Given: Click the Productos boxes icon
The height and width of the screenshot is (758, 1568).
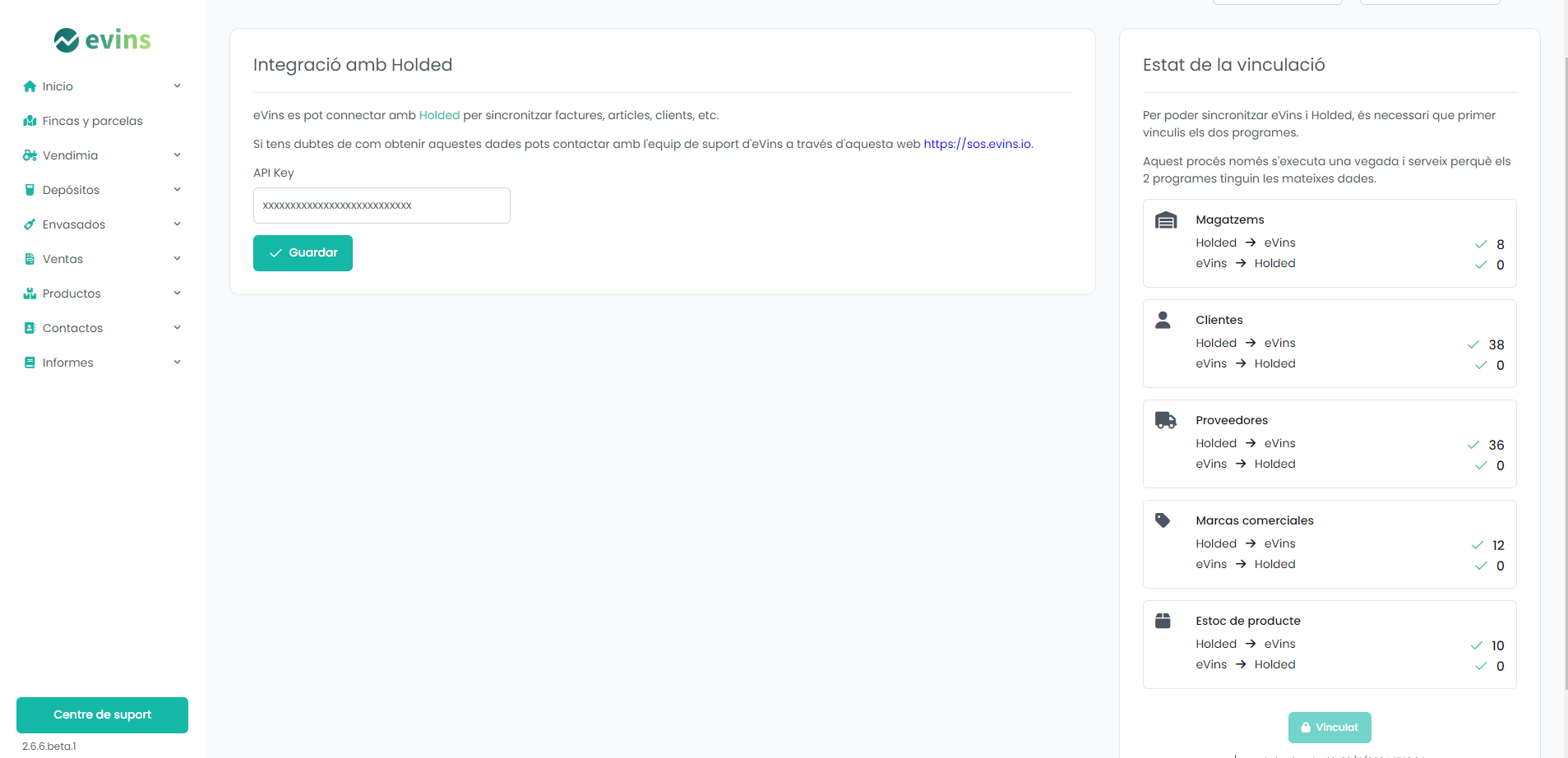Looking at the screenshot, I should coord(30,293).
